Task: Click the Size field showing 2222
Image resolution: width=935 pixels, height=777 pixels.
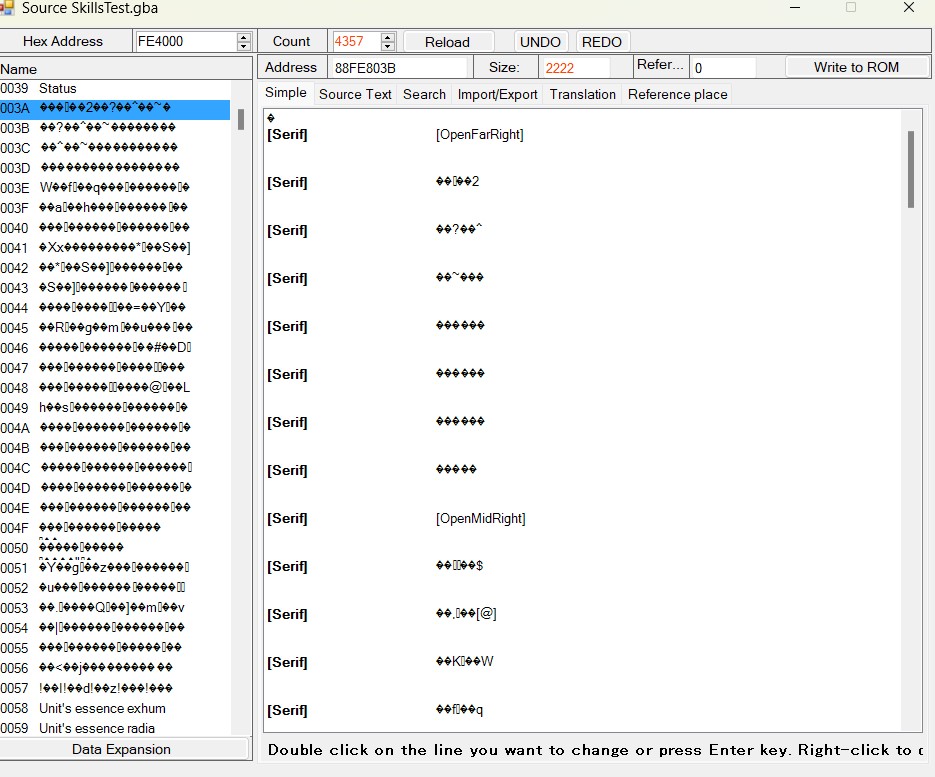Action: [575, 67]
